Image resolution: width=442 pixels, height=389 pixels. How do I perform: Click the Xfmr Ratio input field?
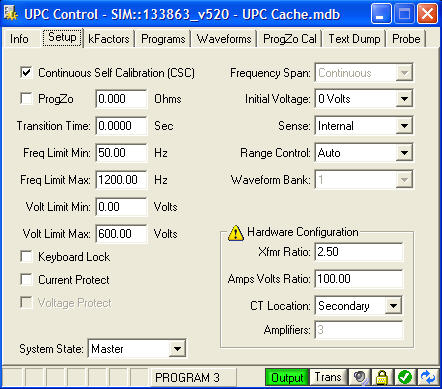[x=359, y=252]
